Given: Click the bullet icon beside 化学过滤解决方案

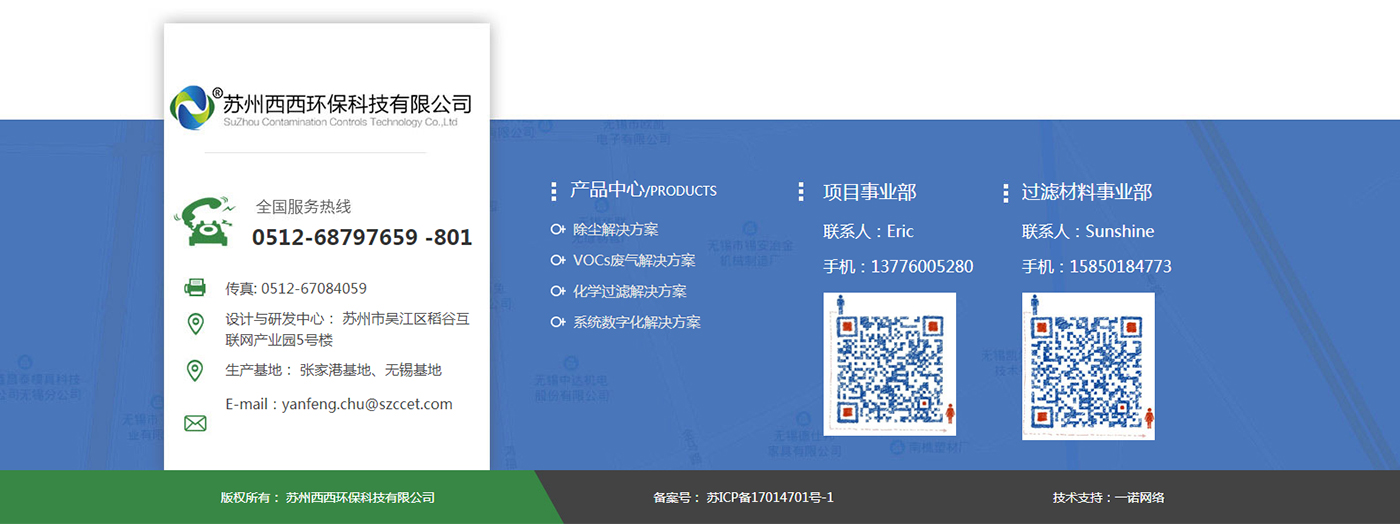Looking at the screenshot, I should pos(558,291).
